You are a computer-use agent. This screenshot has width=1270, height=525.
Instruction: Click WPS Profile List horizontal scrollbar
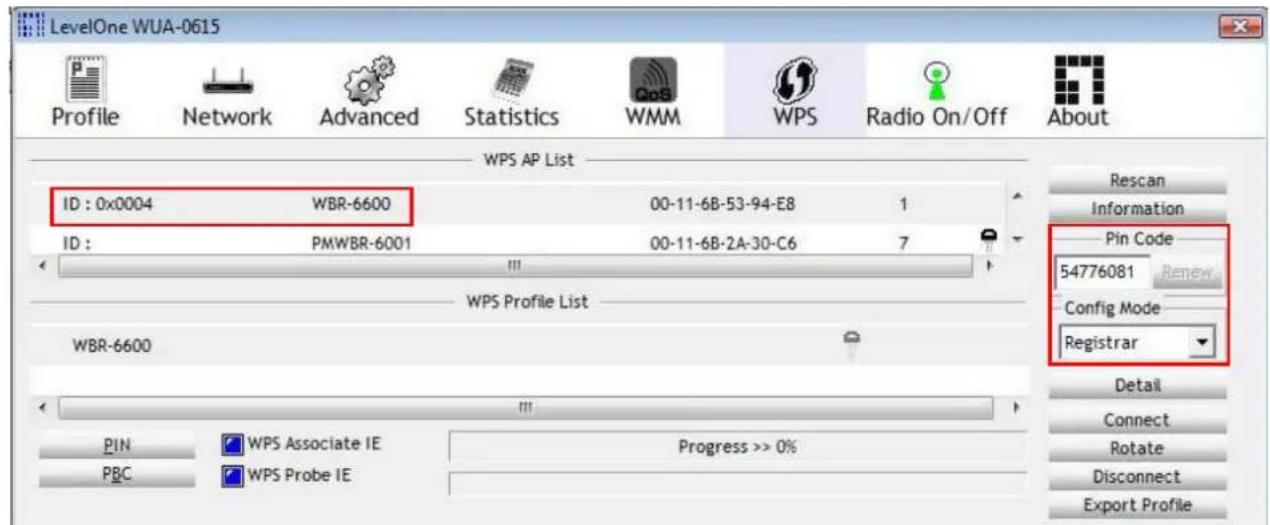pyautogui.click(x=526, y=408)
